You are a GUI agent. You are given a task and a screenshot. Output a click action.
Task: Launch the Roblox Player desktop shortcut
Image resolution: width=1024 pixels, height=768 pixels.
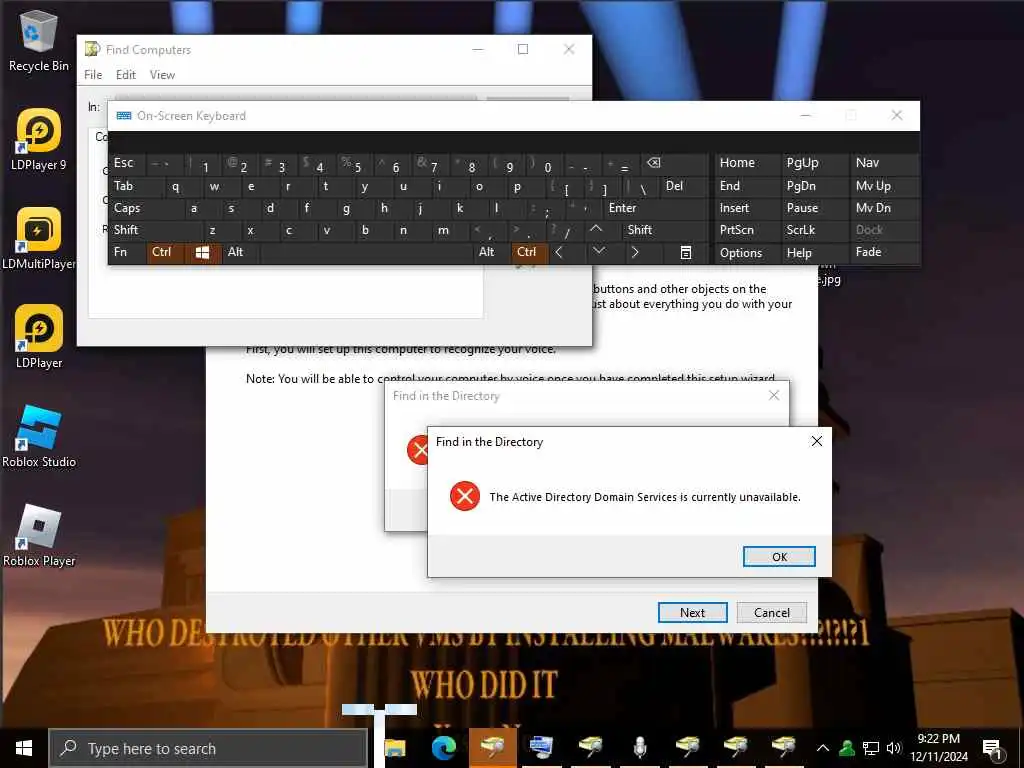pyautogui.click(x=38, y=536)
